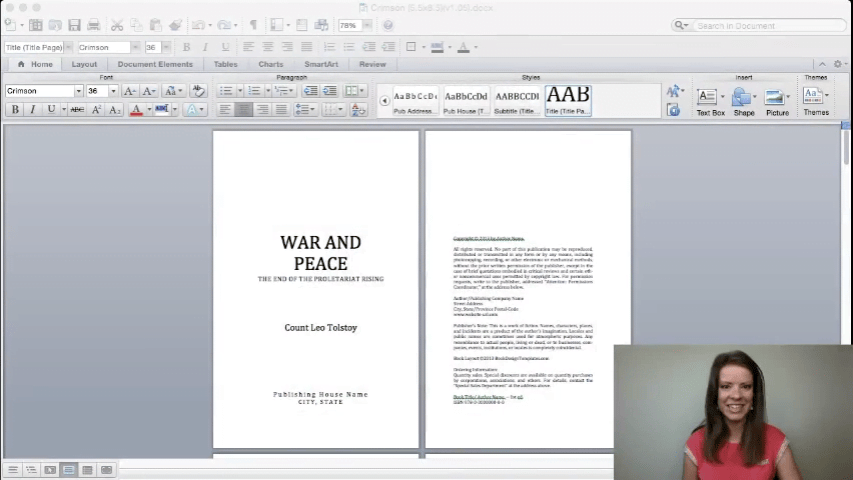Image resolution: width=853 pixels, height=480 pixels.
Task: Click the bulleted list icon in ribbon
Action: coord(226,91)
